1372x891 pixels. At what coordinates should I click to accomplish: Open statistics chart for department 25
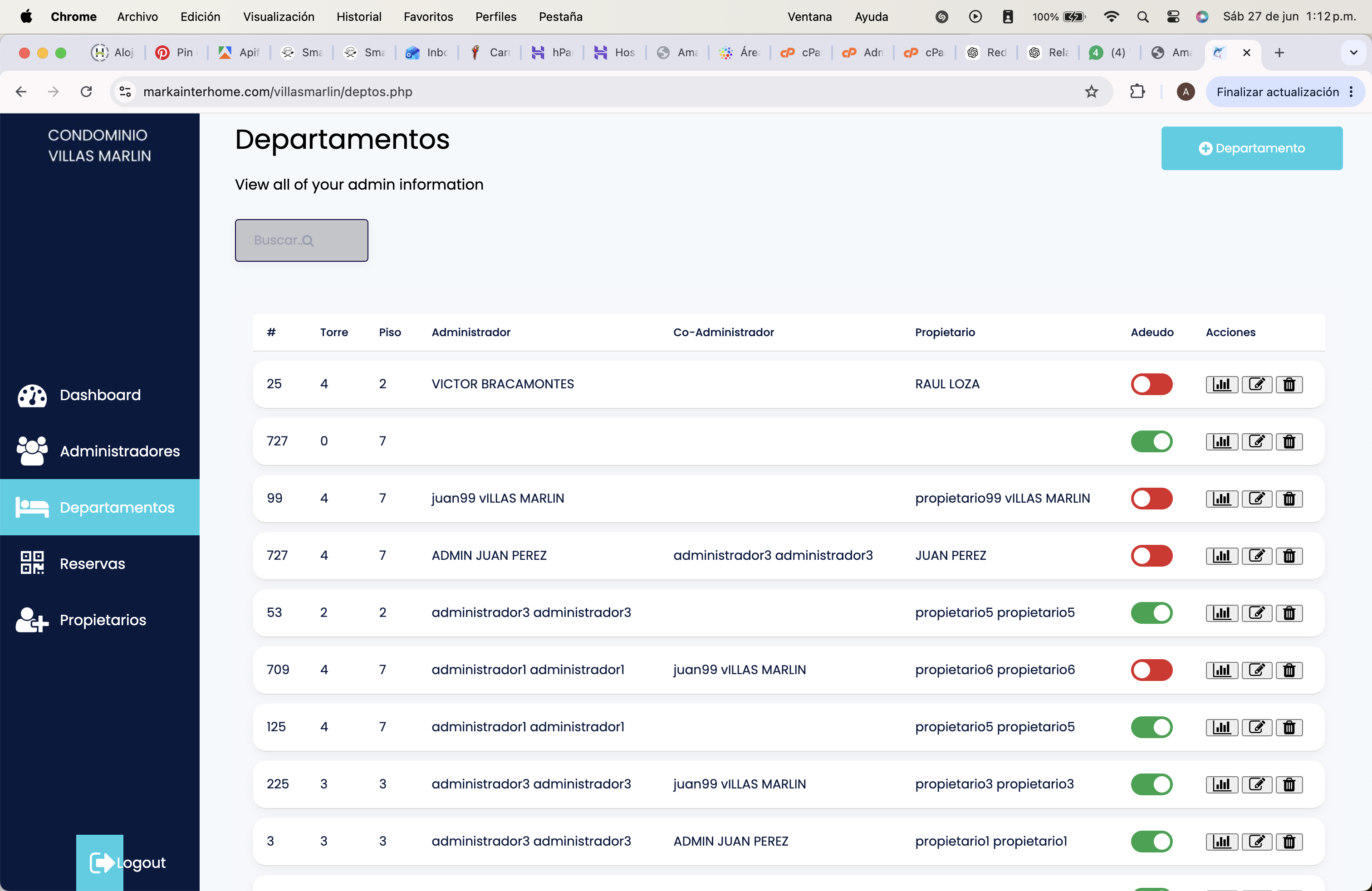tap(1221, 384)
